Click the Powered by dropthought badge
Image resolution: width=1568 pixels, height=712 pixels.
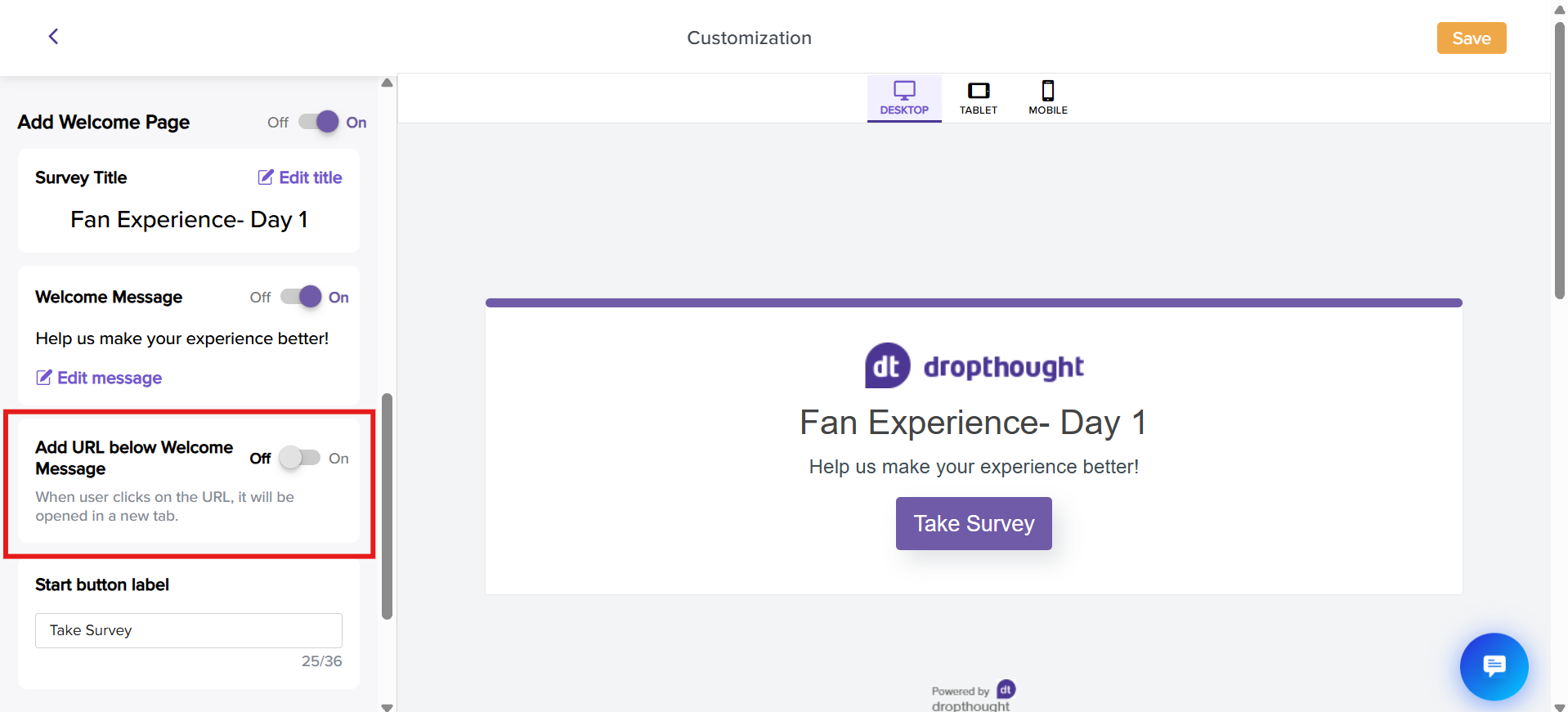click(x=972, y=696)
